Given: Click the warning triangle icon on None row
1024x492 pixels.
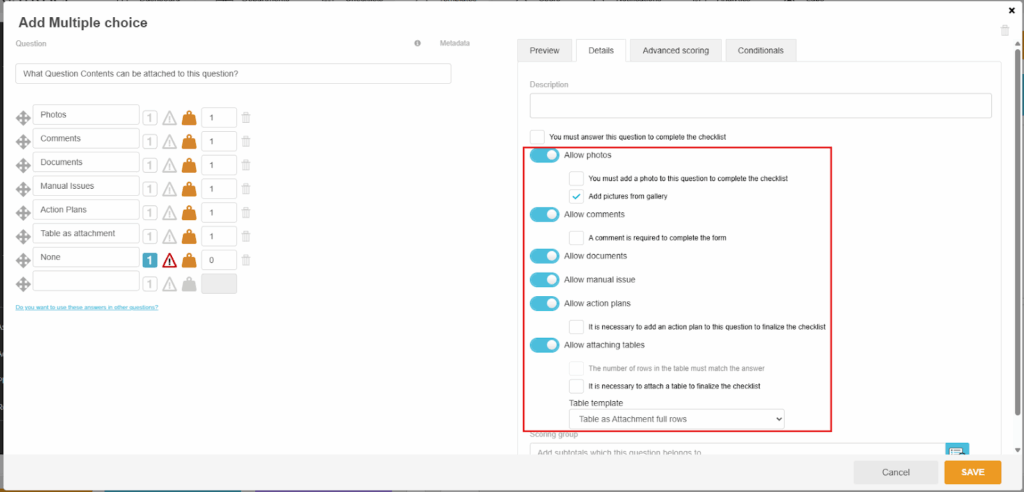Looking at the screenshot, I should click(x=170, y=260).
